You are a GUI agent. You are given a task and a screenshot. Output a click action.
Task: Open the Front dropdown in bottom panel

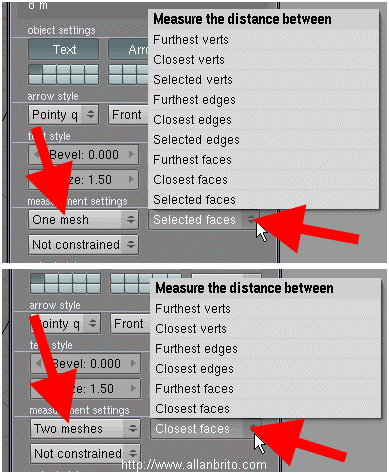click(x=130, y=324)
